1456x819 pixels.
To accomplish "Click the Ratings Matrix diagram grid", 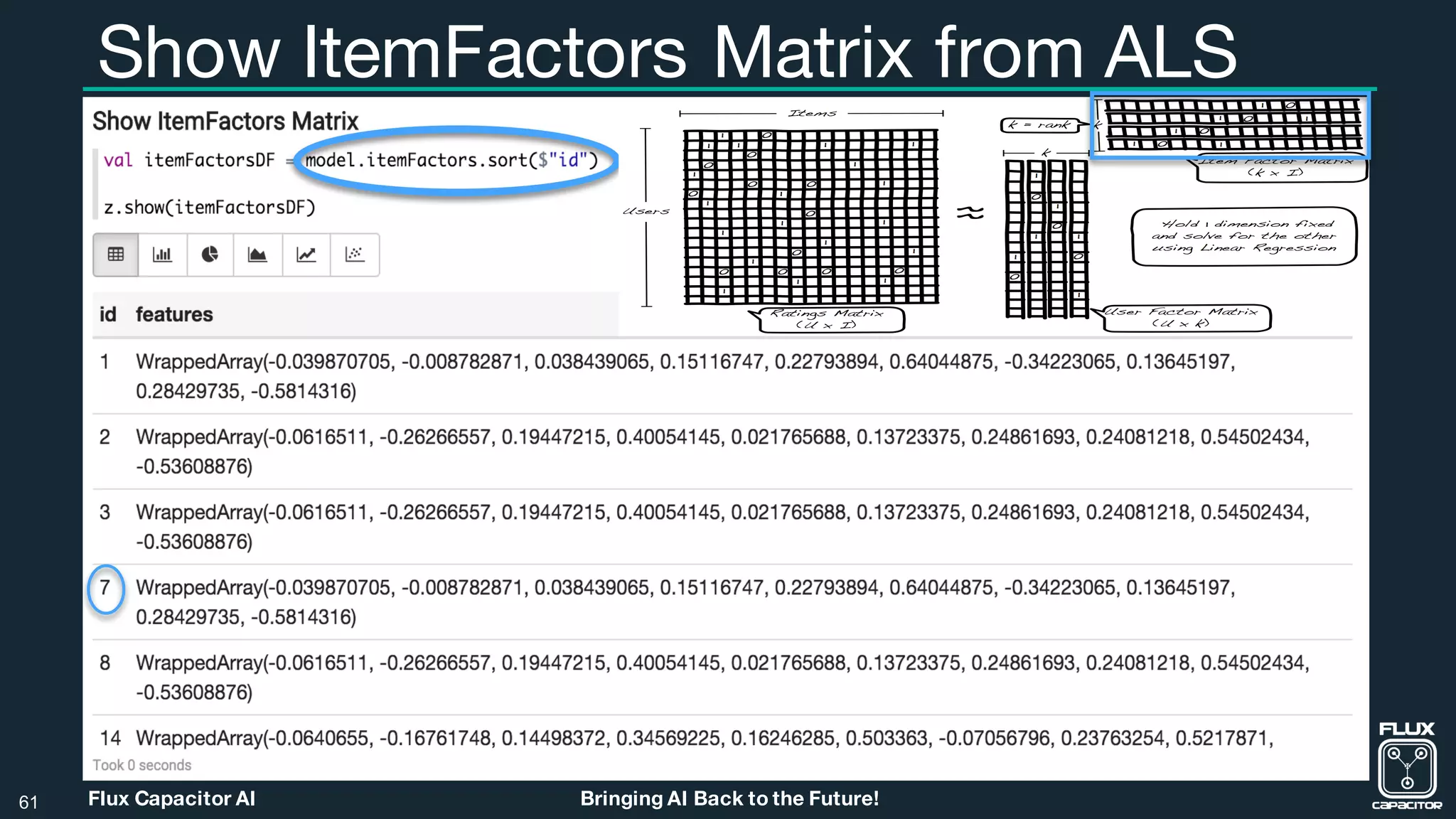I will click(811, 217).
